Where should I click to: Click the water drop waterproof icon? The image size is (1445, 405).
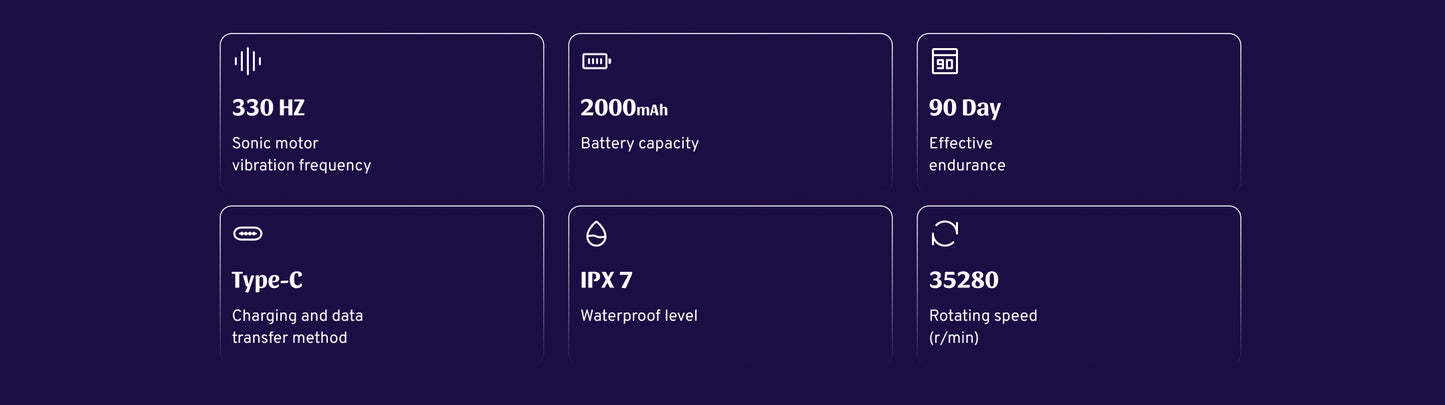(596, 234)
